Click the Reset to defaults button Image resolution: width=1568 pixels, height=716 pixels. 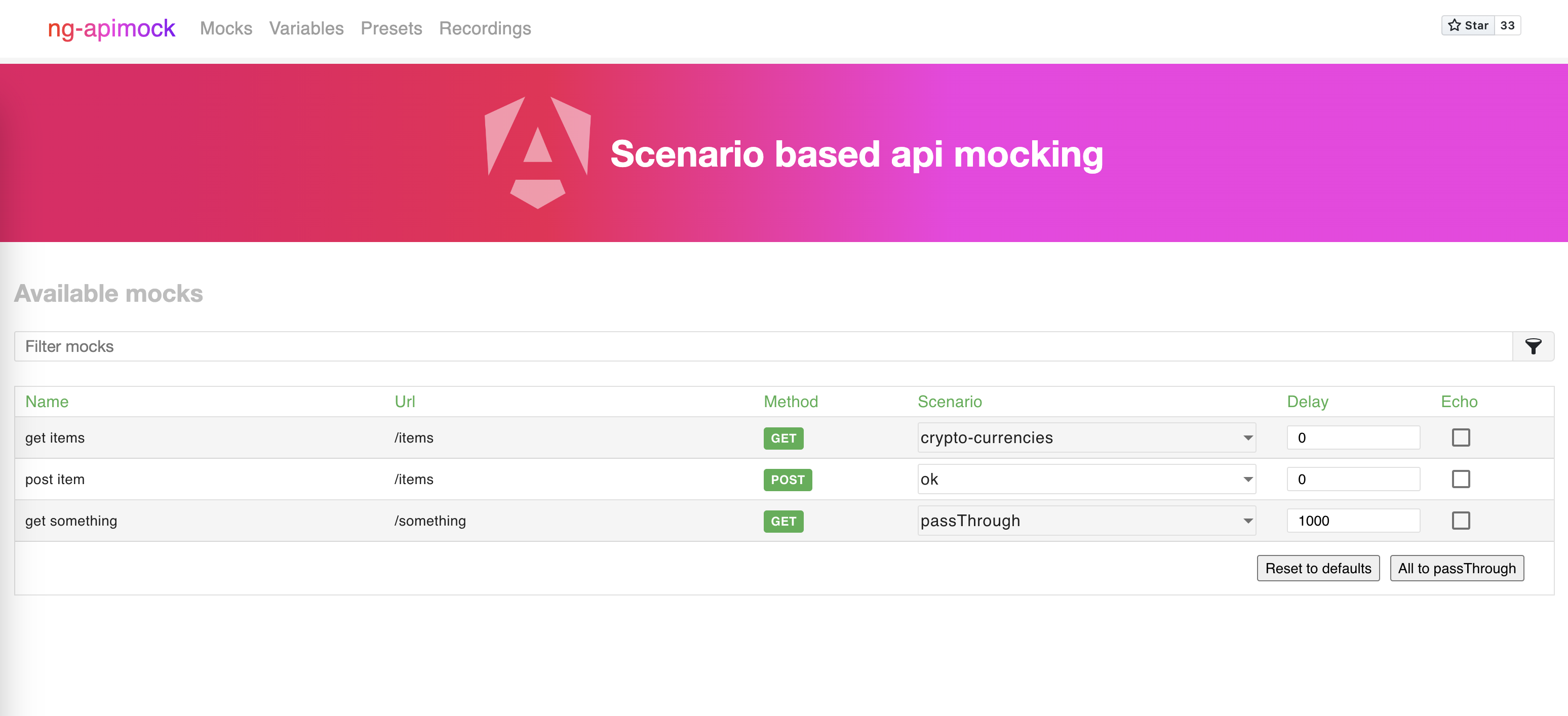point(1318,568)
